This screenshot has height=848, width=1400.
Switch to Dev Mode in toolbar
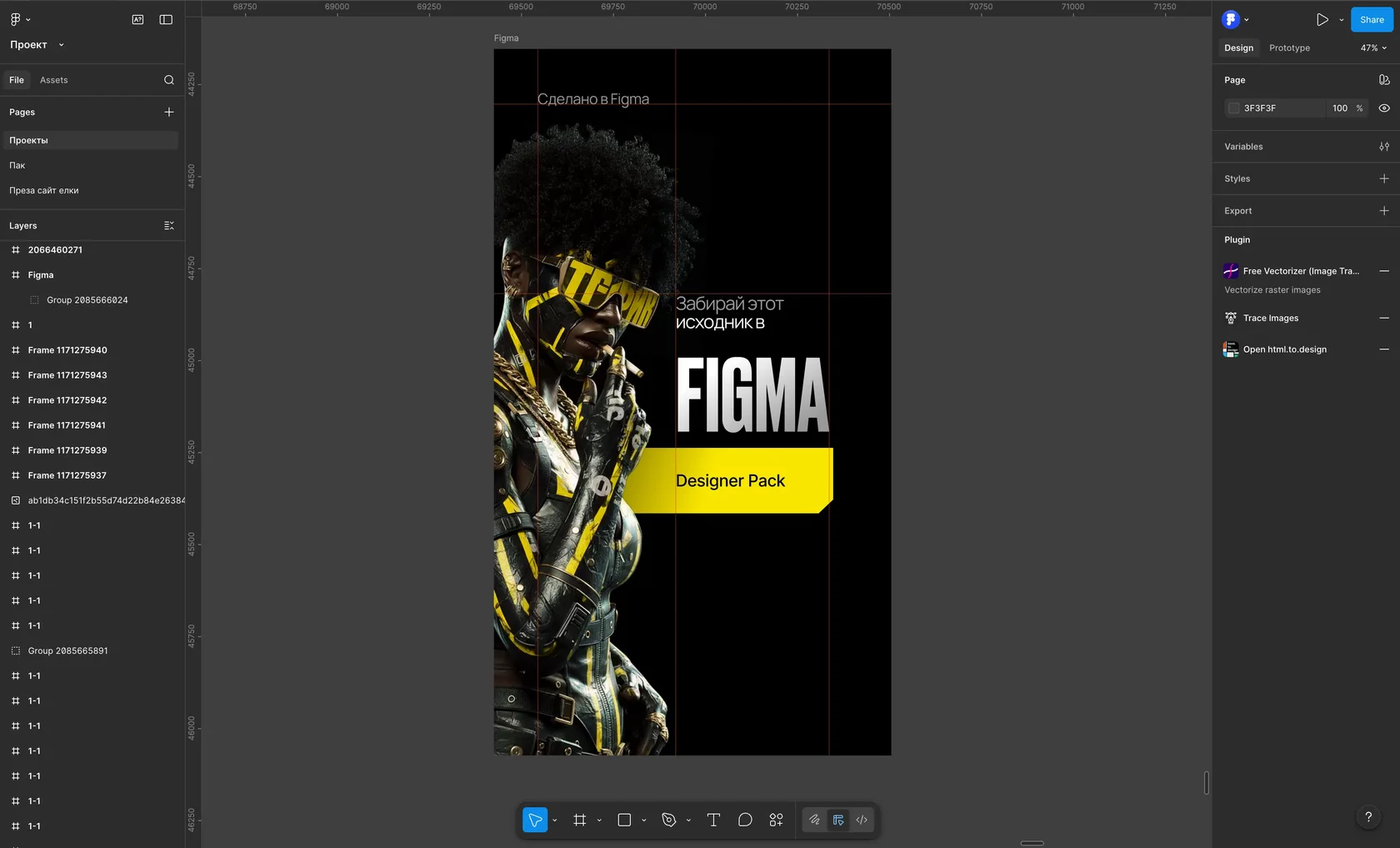862,820
